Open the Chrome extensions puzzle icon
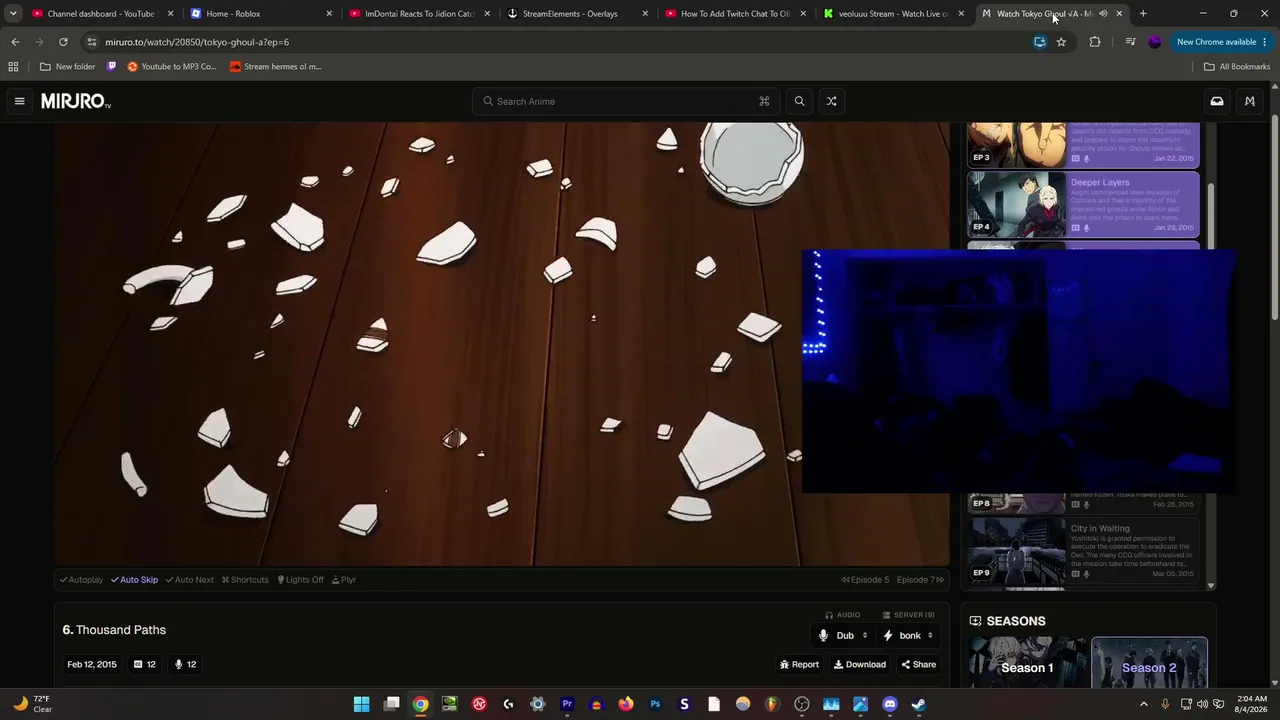The height and width of the screenshot is (720, 1280). pyautogui.click(x=1095, y=42)
